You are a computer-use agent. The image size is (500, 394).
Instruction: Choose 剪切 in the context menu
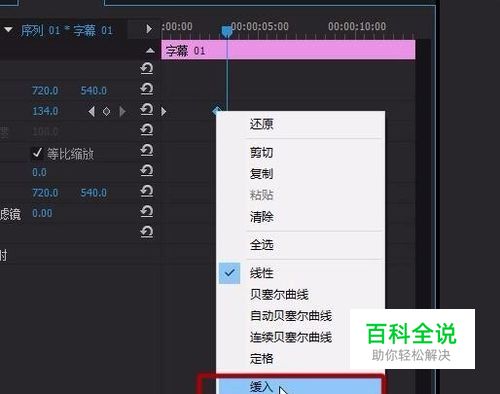[300, 153]
